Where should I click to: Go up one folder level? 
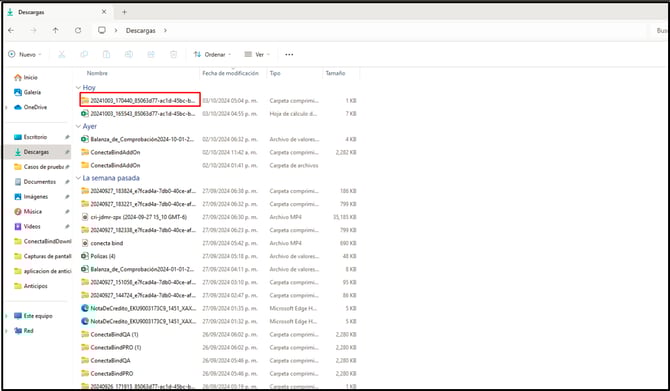(56, 30)
